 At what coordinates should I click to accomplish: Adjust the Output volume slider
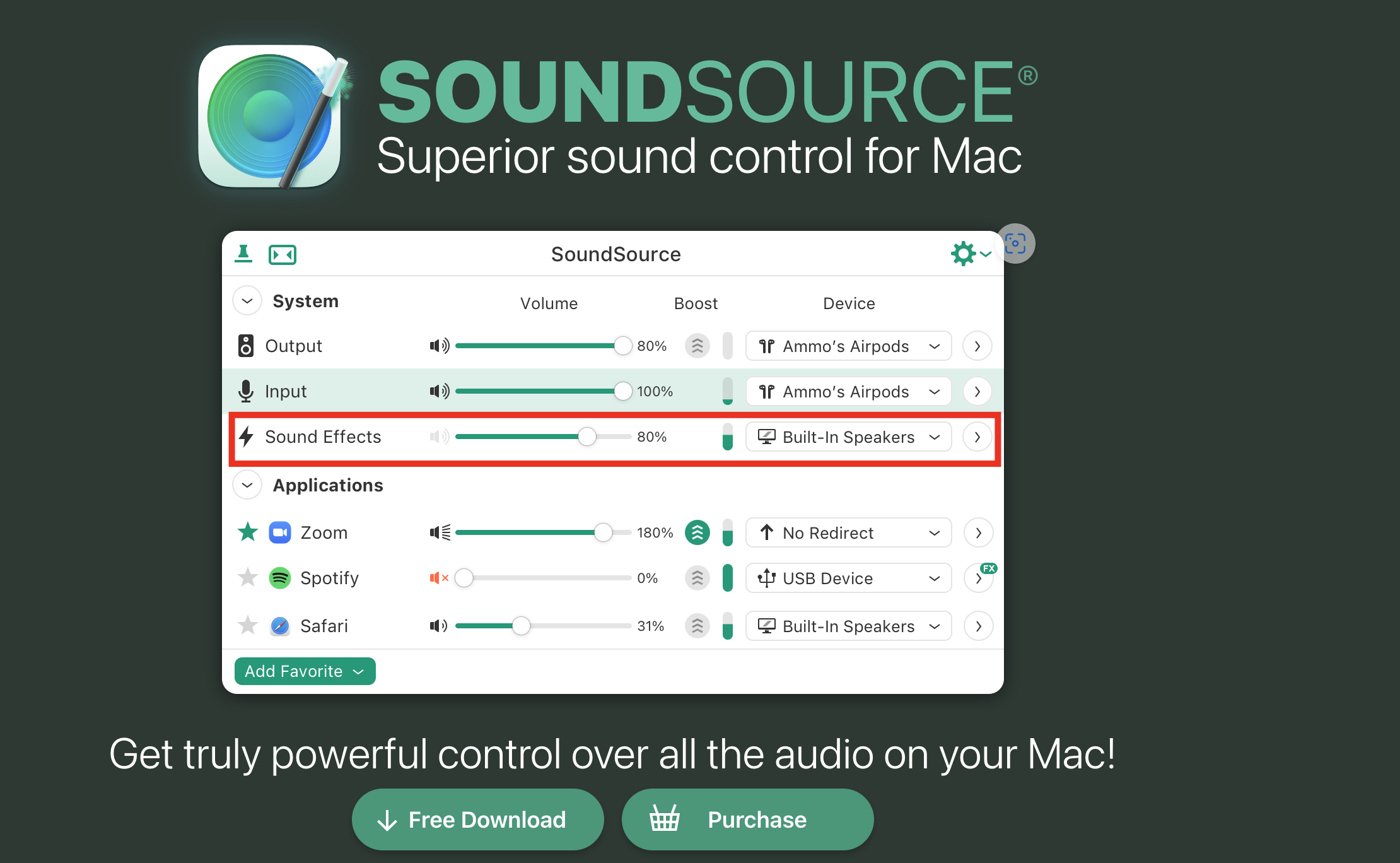click(x=543, y=346)
